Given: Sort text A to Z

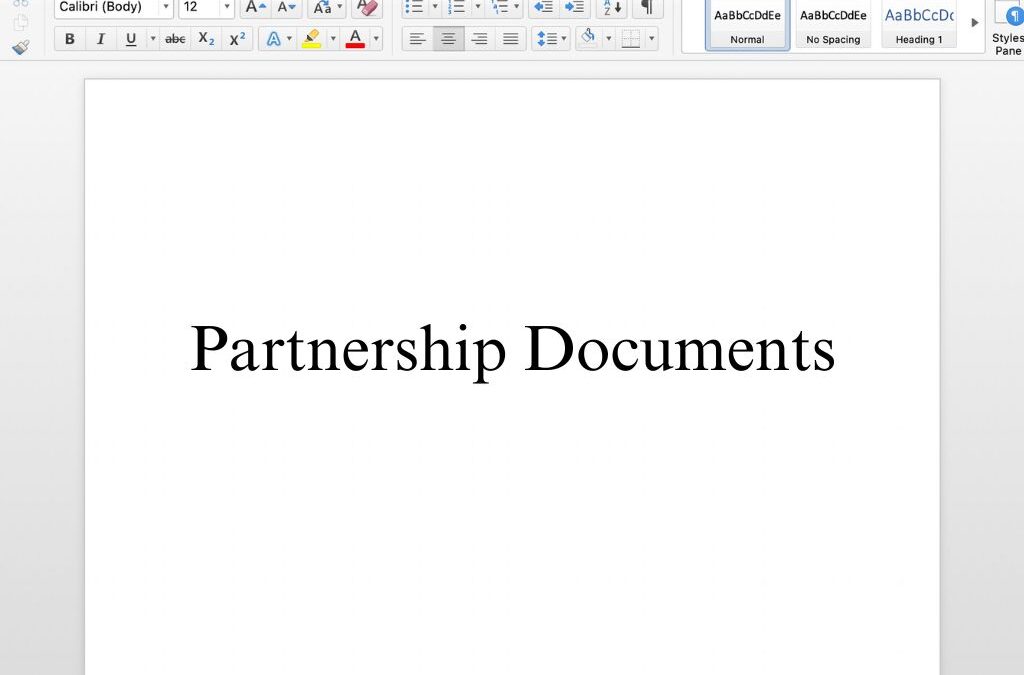Looking at the screenshot, I should (613, 8).
